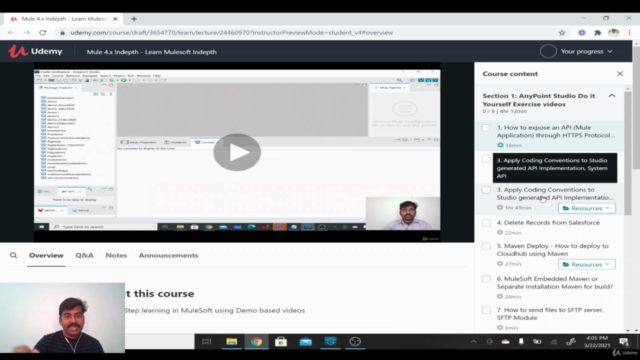Click the browser address bar URL
This screenshot has width=640, height=360.
click(x=231, y=33)
